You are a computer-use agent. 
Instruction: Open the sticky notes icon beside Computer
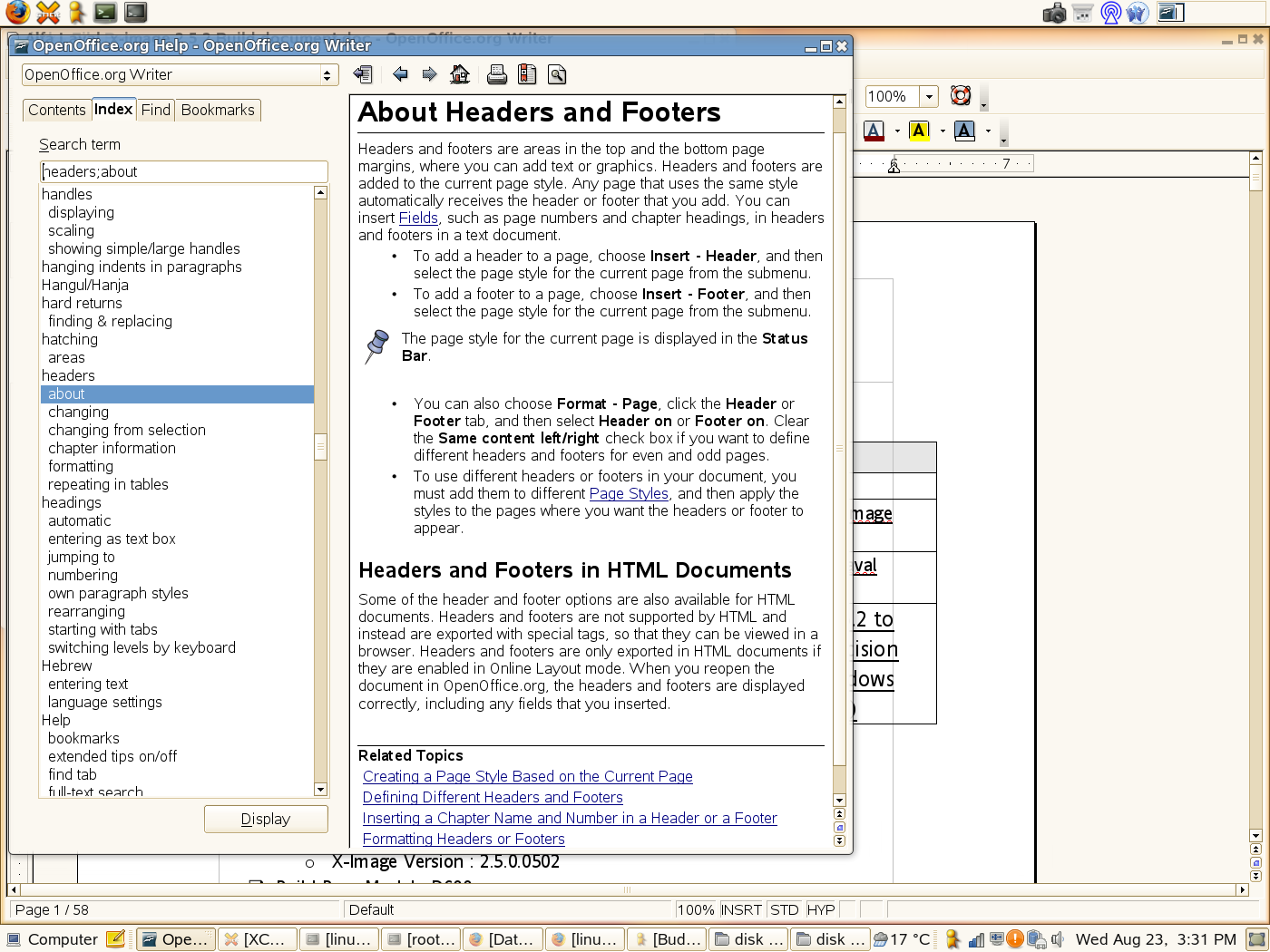tap(116, 939)
